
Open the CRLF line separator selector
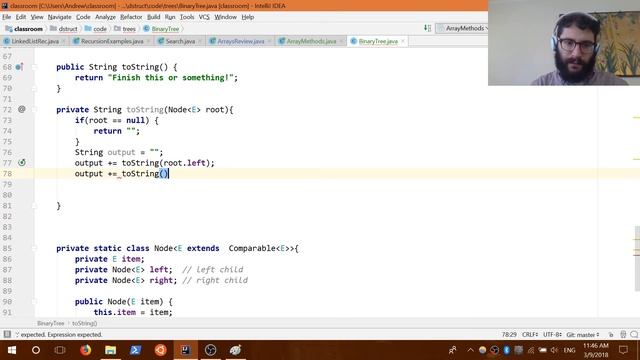[x=530, y=334]
